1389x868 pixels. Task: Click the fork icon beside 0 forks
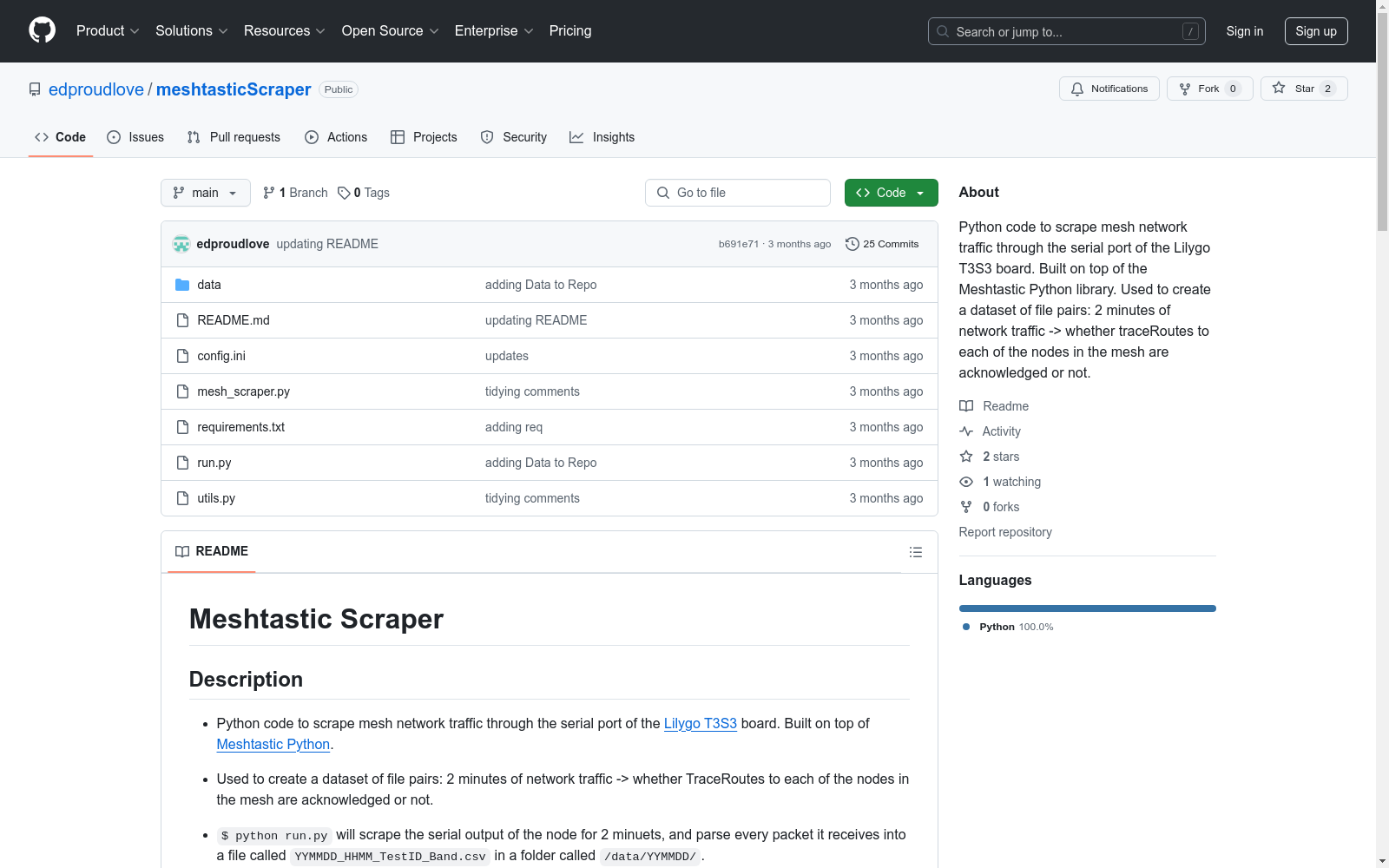click(x=966, y=507)
